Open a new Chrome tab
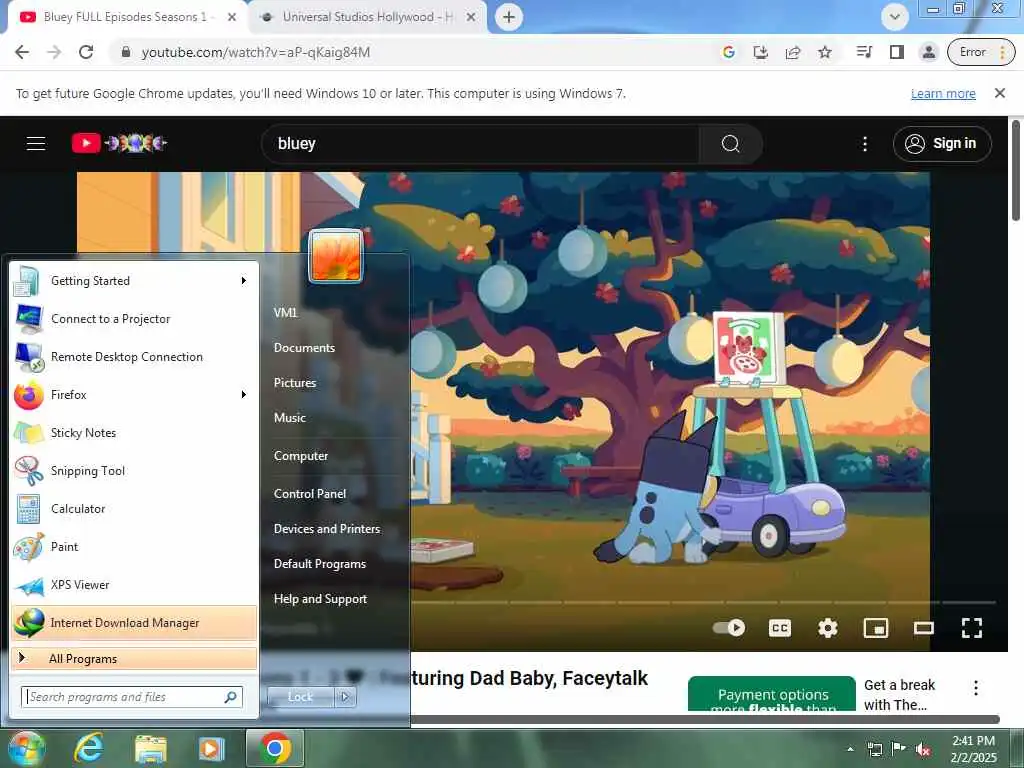Screen dimensions: 1024x768 (x=509, y=17)
